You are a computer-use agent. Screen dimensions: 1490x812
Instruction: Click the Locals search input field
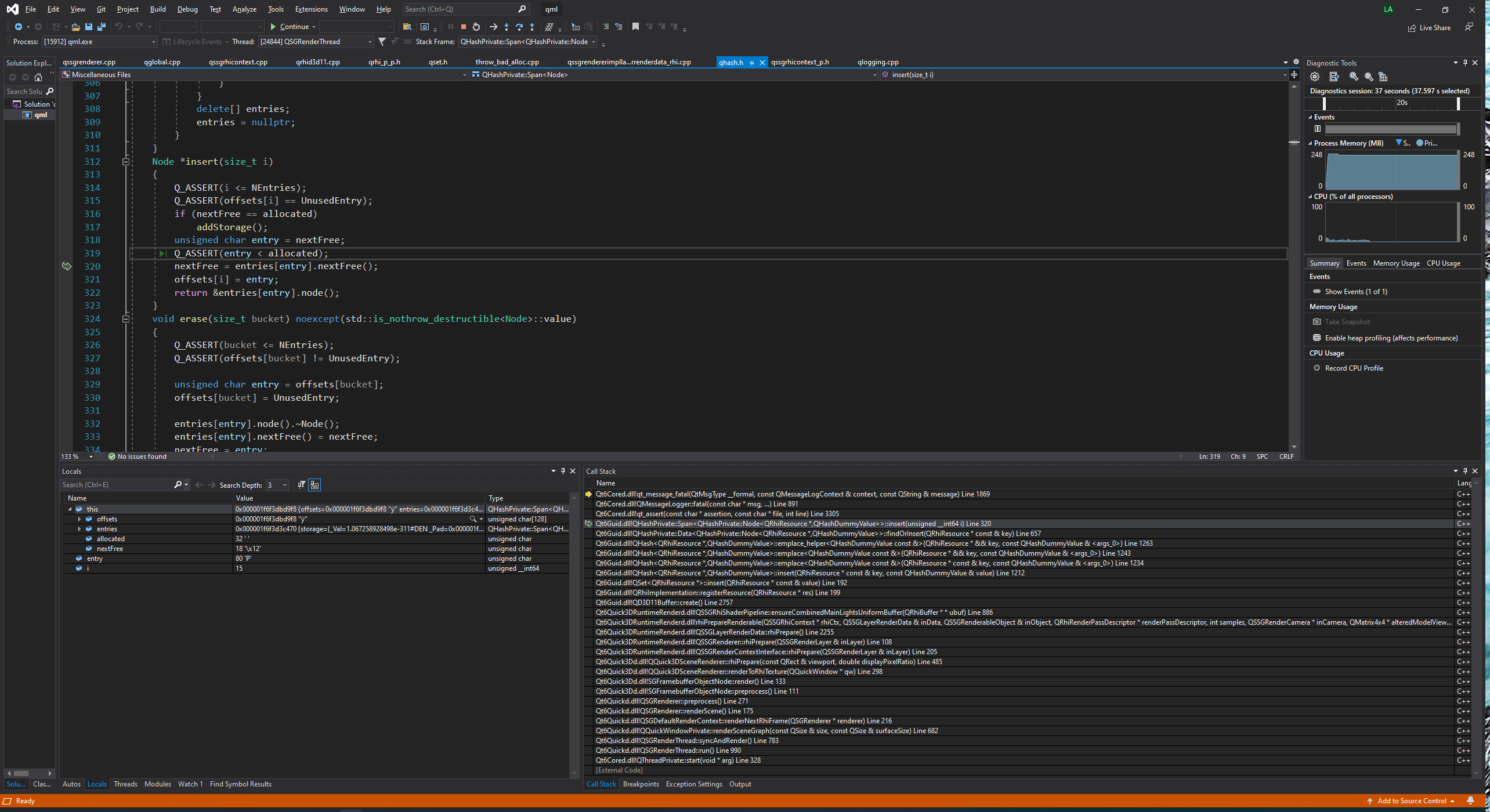[116, 485]
